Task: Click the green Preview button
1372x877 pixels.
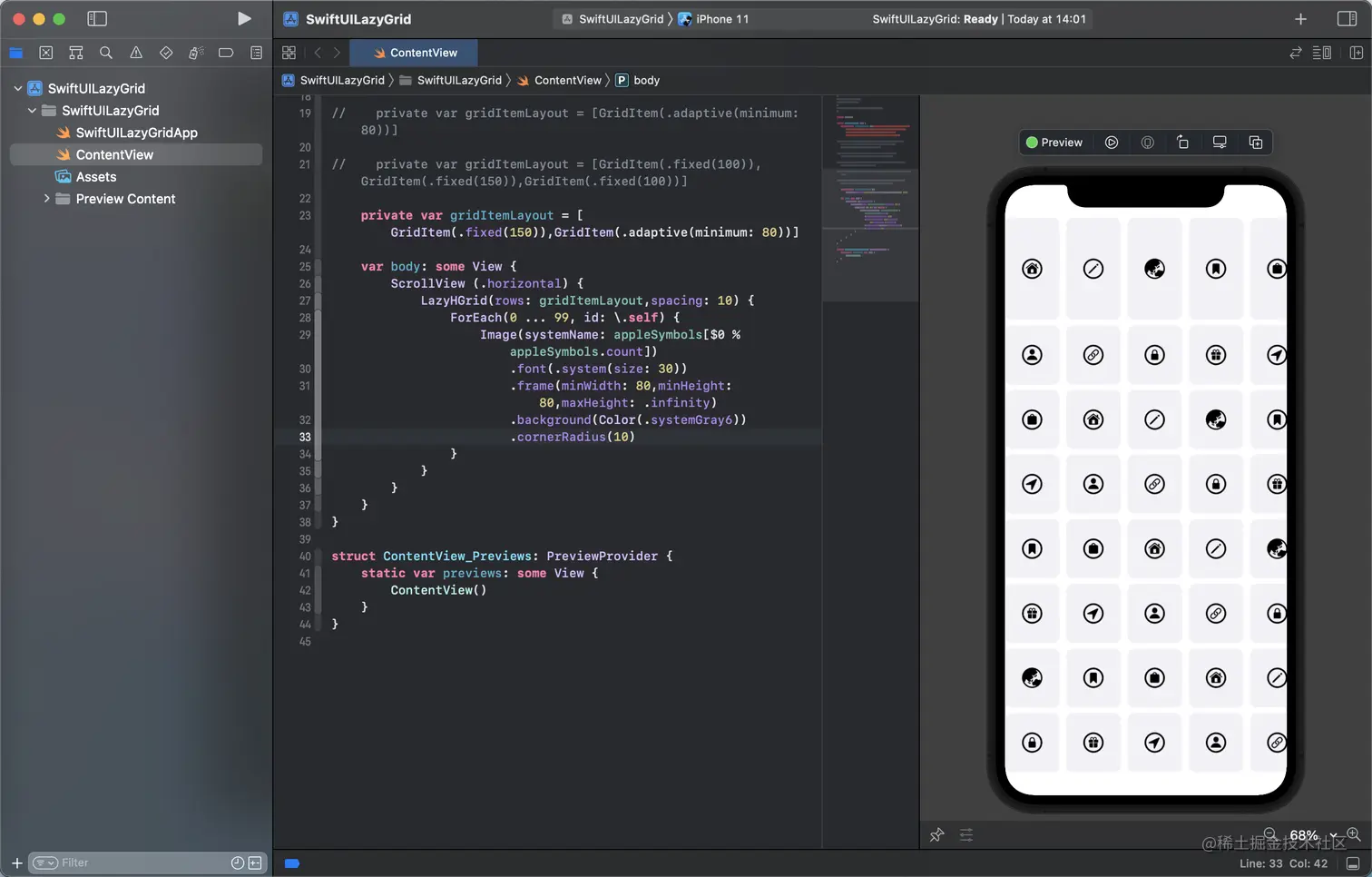Action: point(1053,143)
